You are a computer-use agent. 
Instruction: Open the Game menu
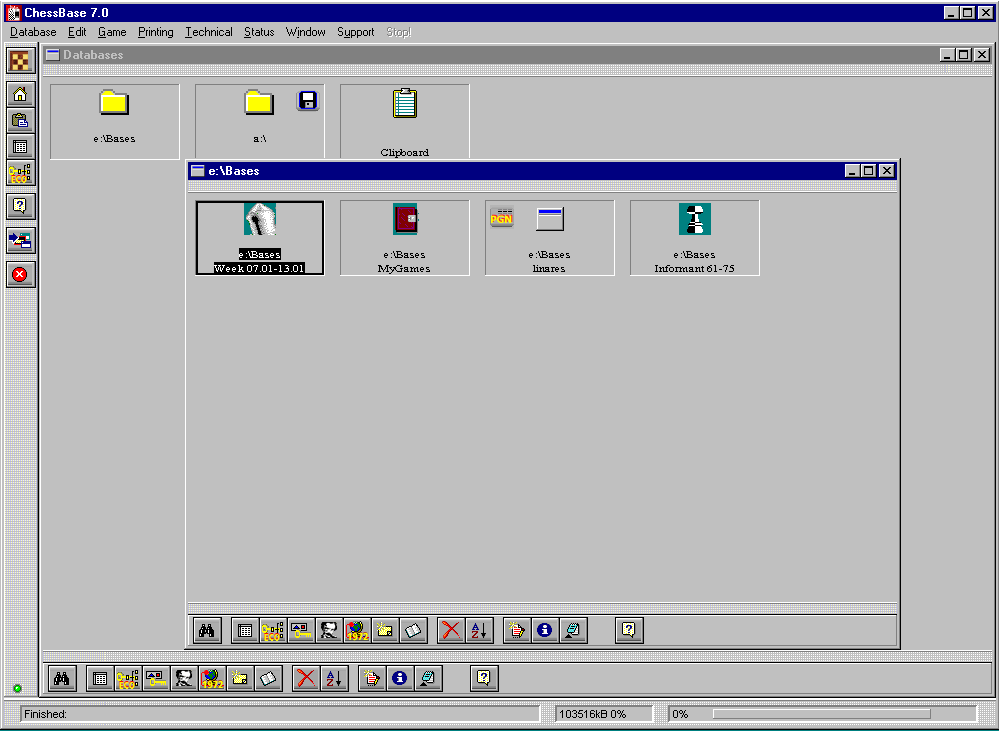tap(112, 32)
